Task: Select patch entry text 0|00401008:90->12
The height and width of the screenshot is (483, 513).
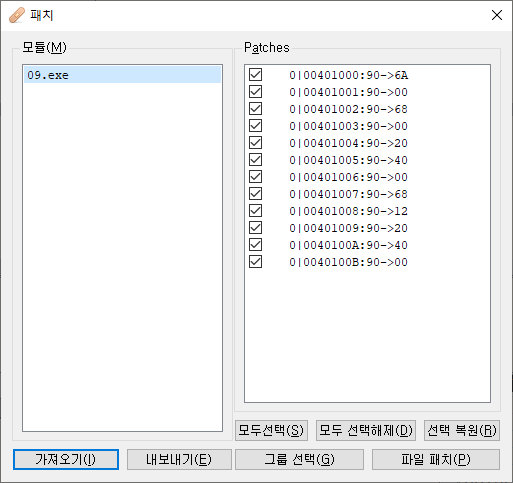Action: pos(348,211)
